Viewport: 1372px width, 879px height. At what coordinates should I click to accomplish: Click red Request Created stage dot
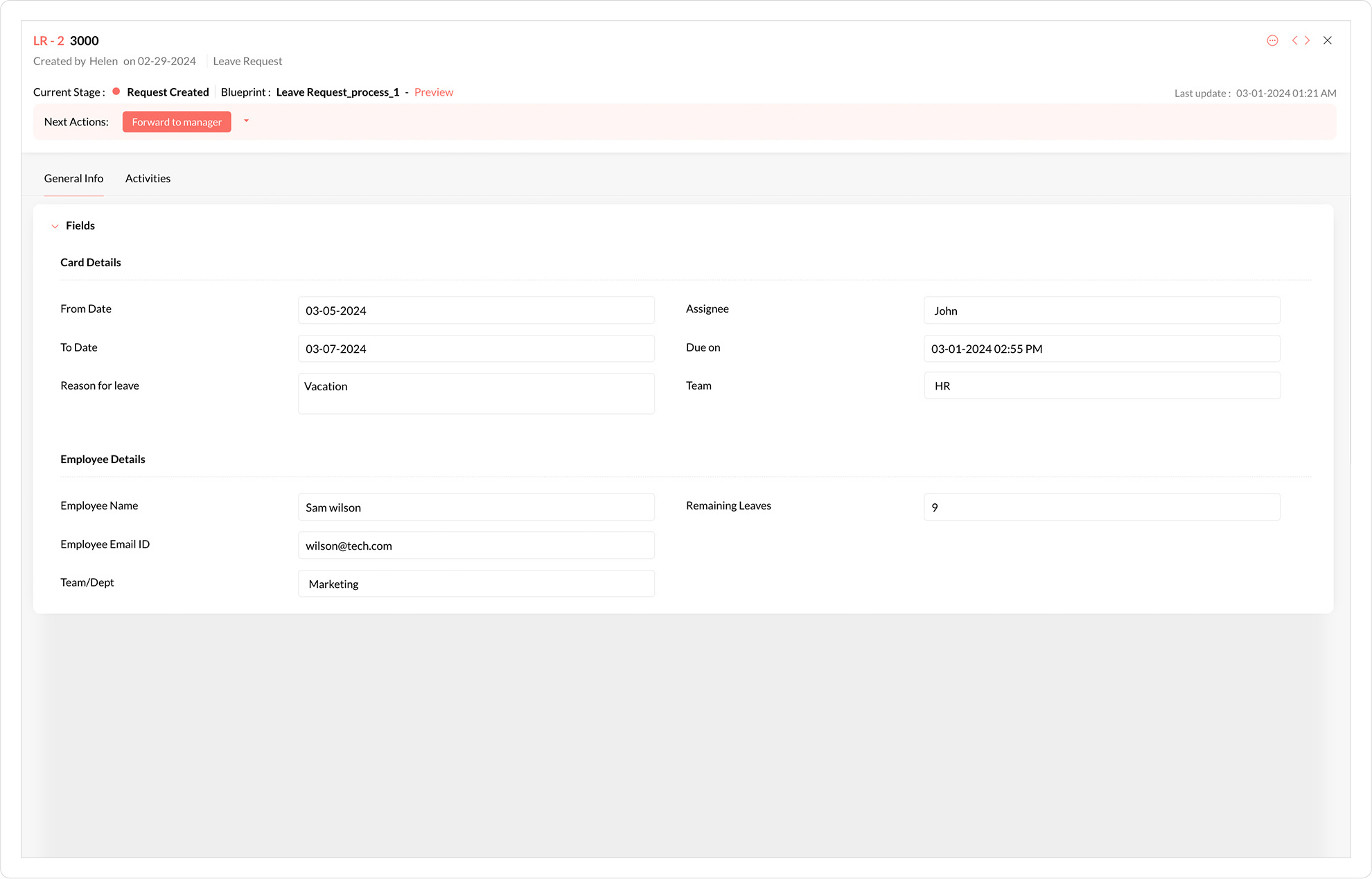(116, 92)
